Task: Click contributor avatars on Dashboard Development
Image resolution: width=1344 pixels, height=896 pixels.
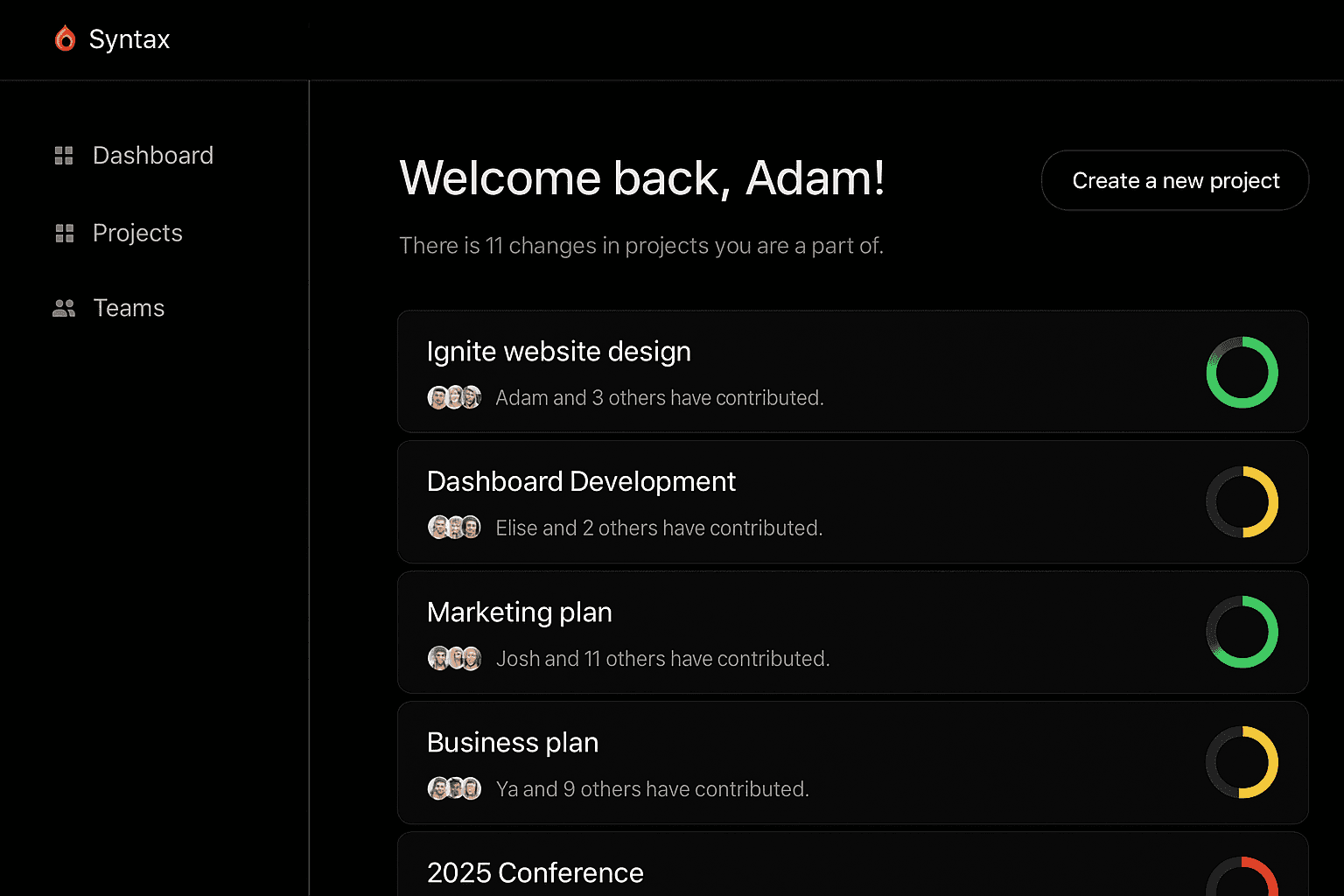Action: tap(454, 528)
